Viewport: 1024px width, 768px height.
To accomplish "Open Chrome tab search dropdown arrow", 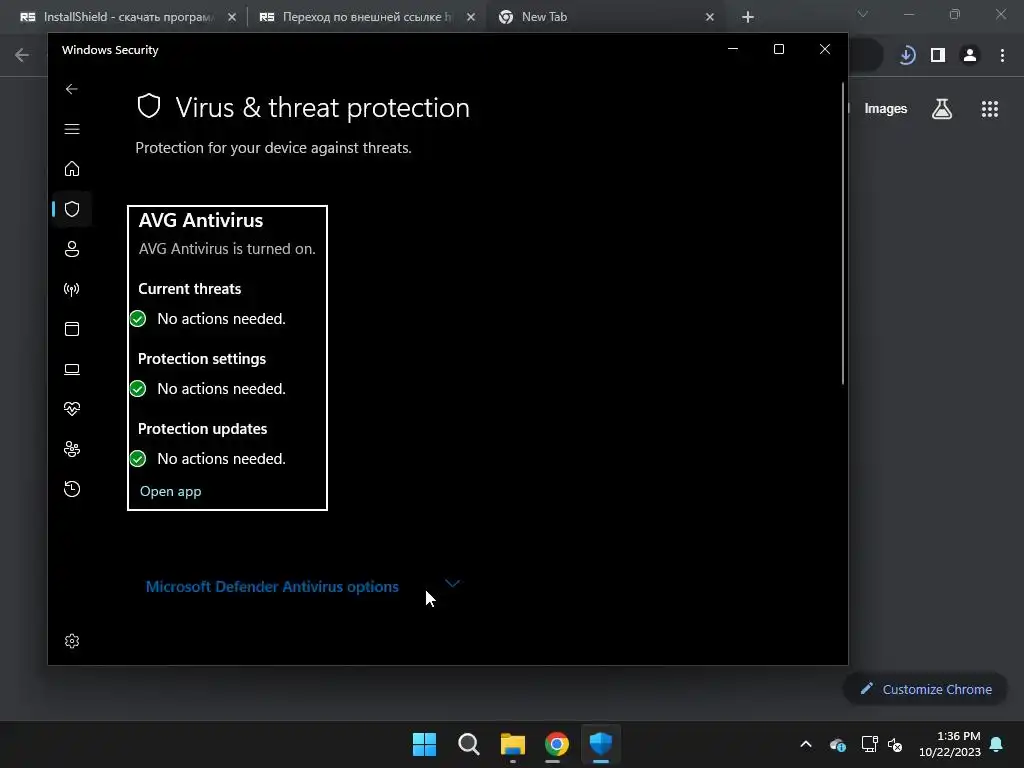I will tap(863, 14).
